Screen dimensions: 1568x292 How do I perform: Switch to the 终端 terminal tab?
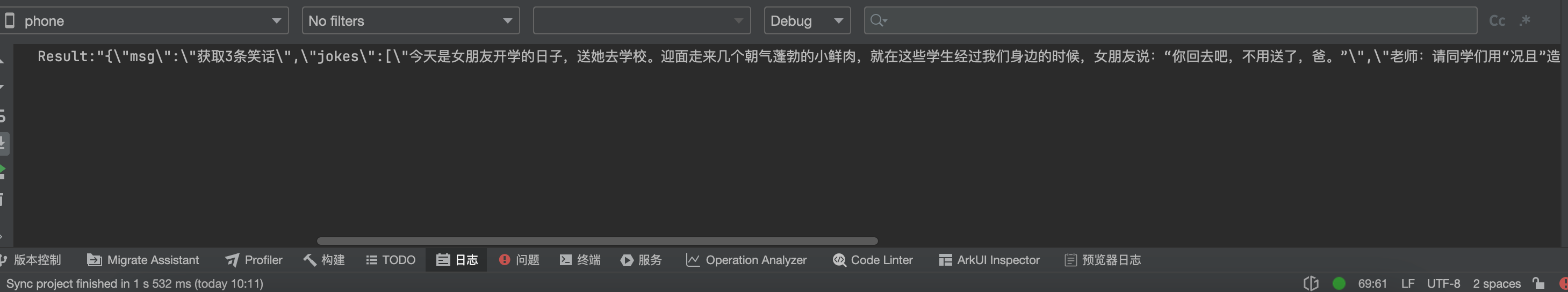(580, 260)
